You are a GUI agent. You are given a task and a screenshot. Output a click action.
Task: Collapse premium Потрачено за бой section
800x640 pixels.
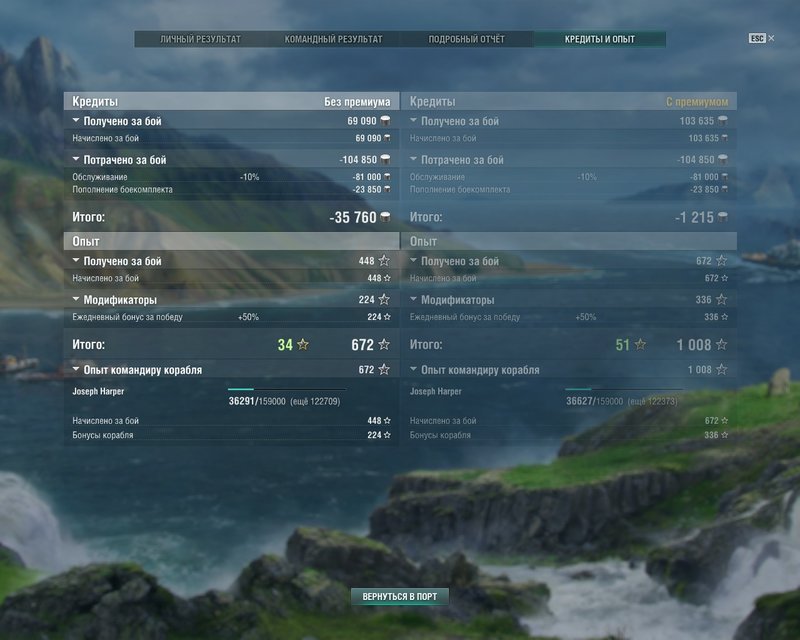pos(413,159)
